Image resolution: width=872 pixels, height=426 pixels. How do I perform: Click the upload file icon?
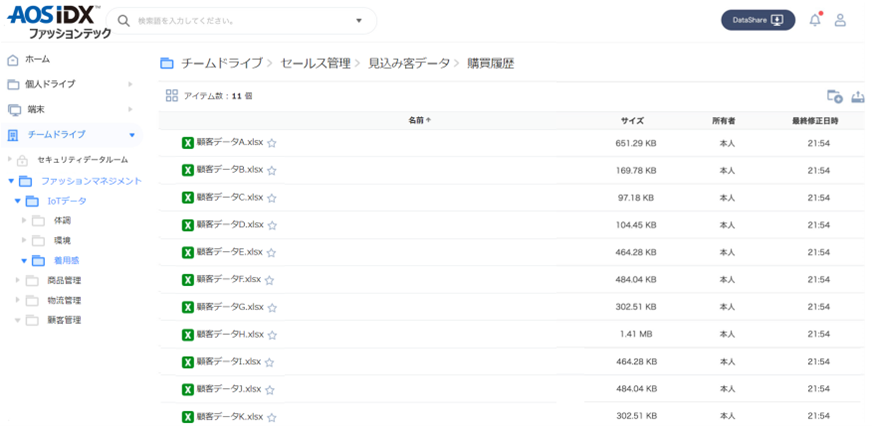point(858,96)
